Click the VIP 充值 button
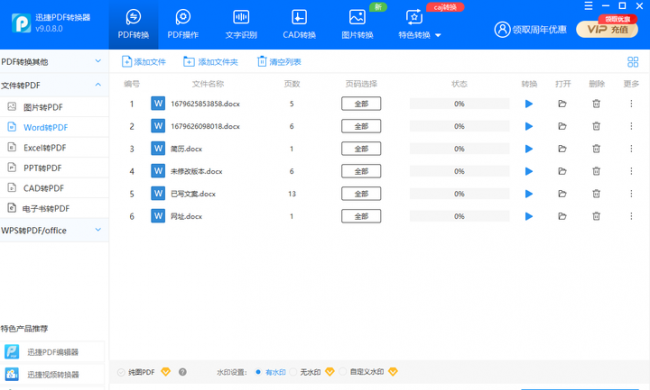Screen dimensions: 650x390 [607, 29]
